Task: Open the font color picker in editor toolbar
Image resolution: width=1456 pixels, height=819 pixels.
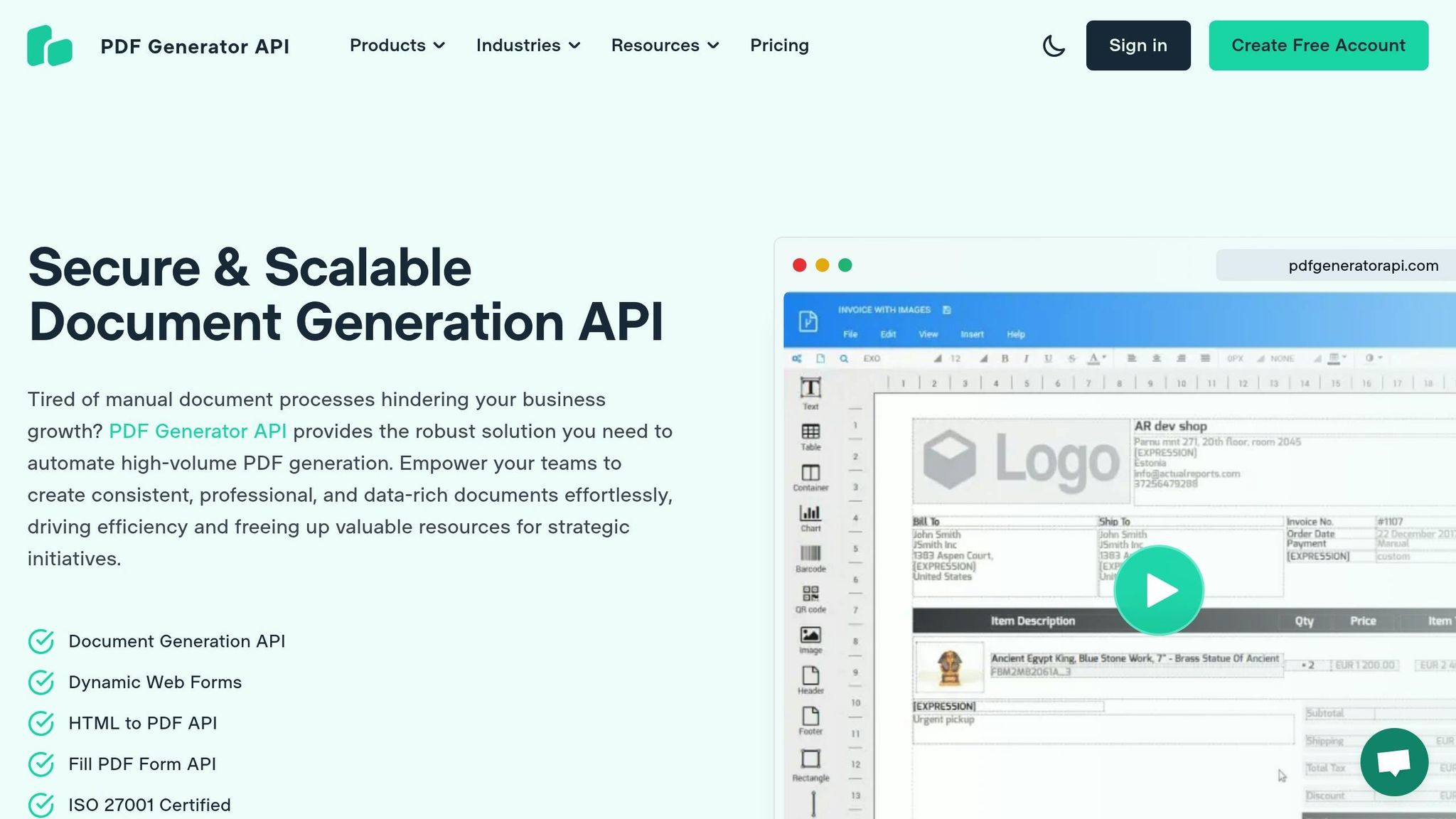Action: 1096,358
